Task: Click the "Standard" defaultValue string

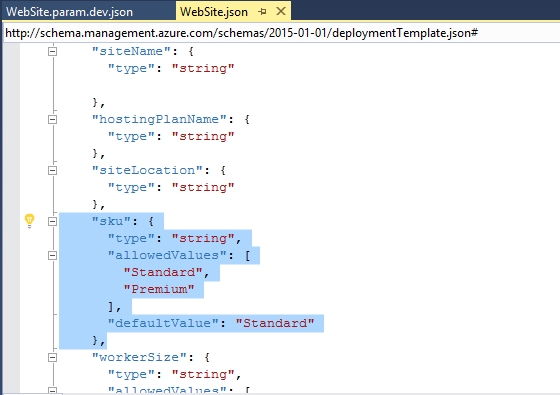Action: point(275,323)
